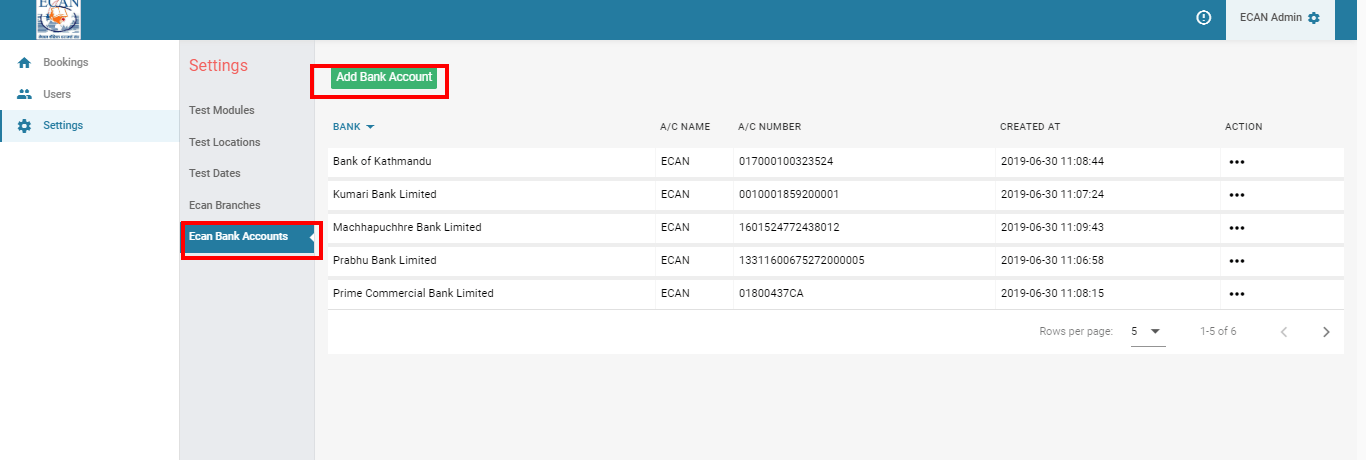Select the Bank of Kathmandu cell
Viewport: 1366px width, 460px height.
click(382, 161)
